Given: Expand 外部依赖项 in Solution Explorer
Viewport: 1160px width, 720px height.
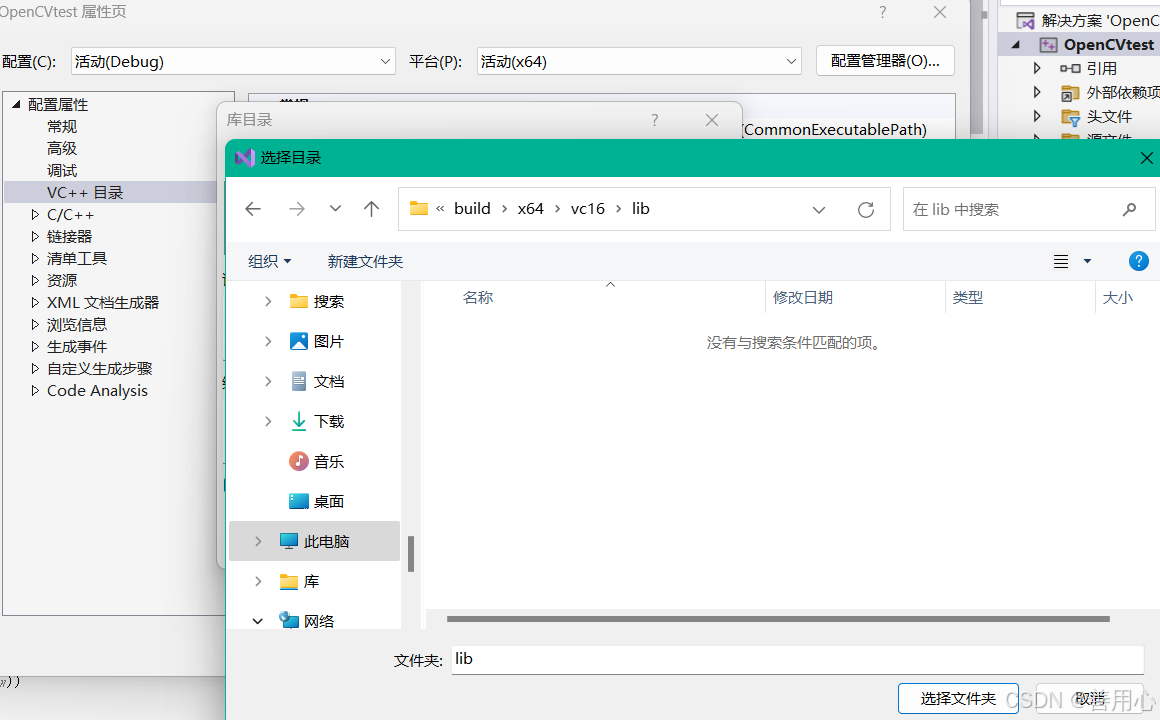Looking at the screenshot, I should click(1037, 92).
